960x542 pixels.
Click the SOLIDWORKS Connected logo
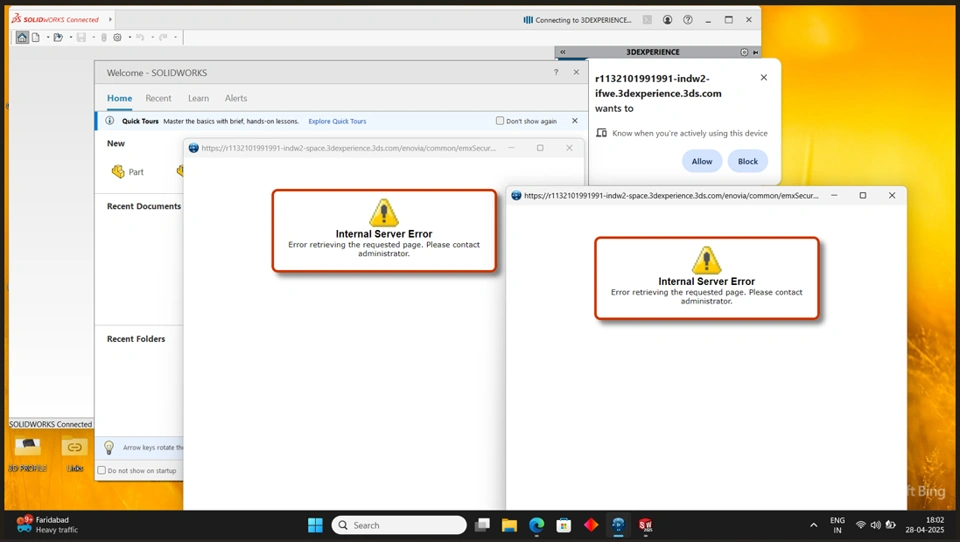pyautogui.click(x=55, y=19)
